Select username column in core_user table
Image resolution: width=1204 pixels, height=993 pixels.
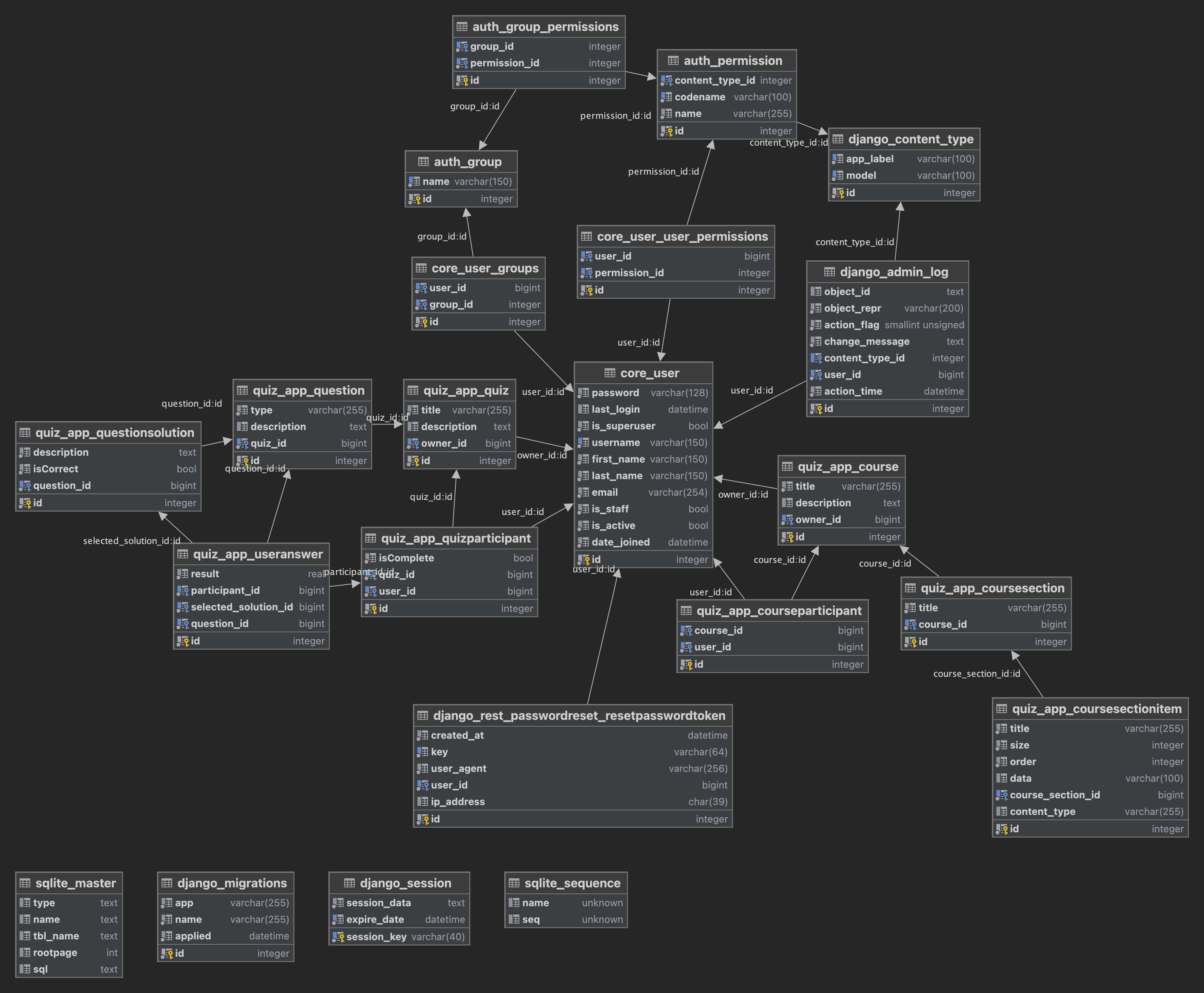point(615,443)
